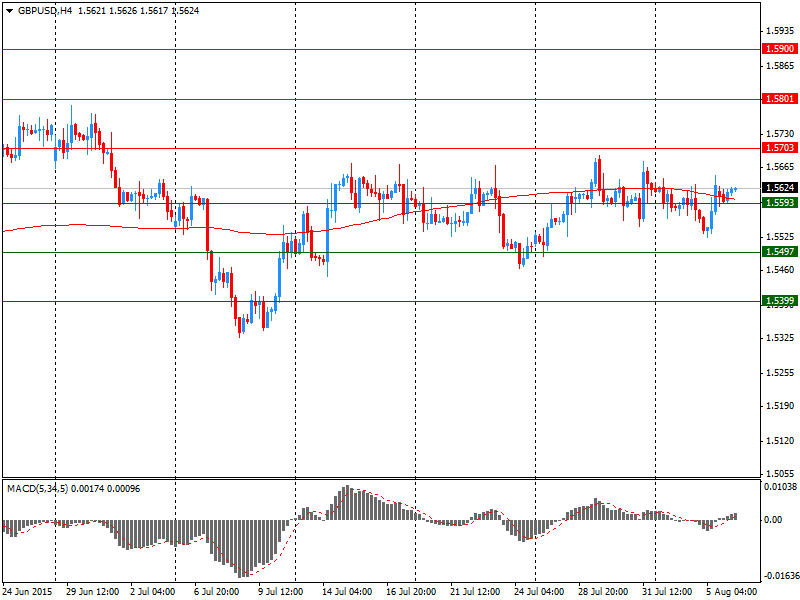Screen dimensions: 800x600
Task: Click the MACD scale value 0.01038
Action: pyautogui.click(x=780, y=487)
